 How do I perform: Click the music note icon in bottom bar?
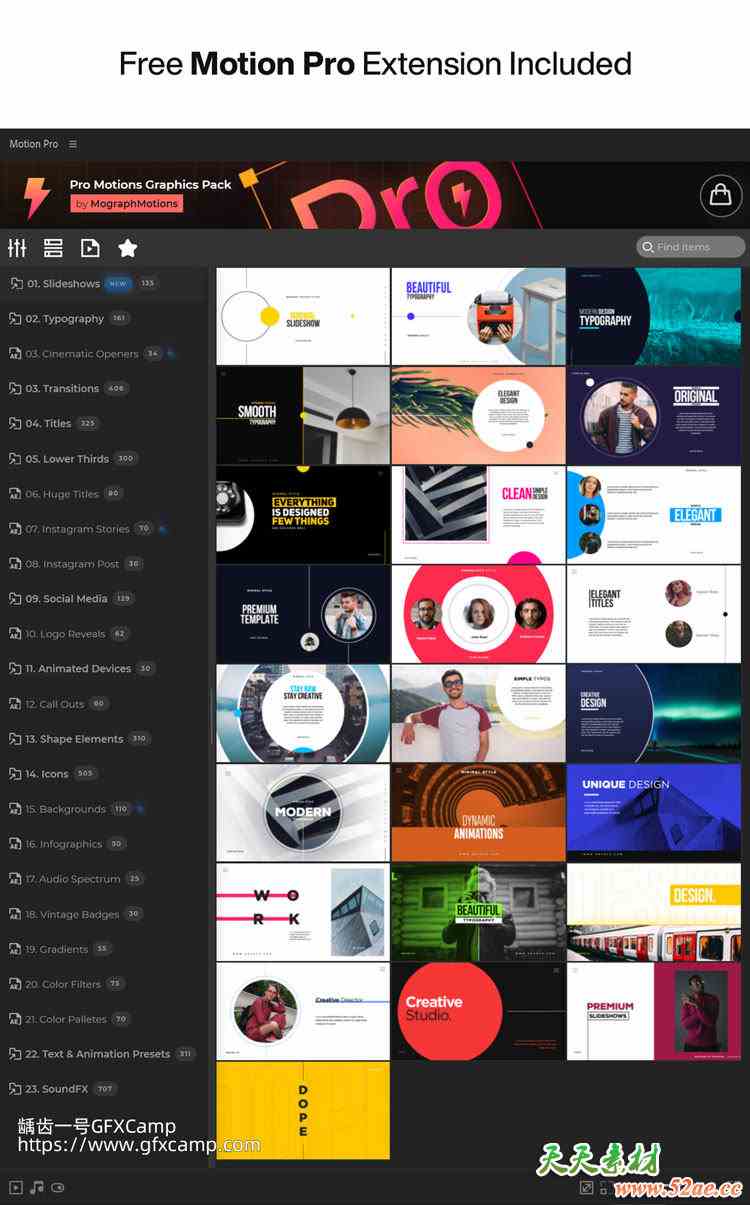pyautogui.click(x=37, y=1187)
